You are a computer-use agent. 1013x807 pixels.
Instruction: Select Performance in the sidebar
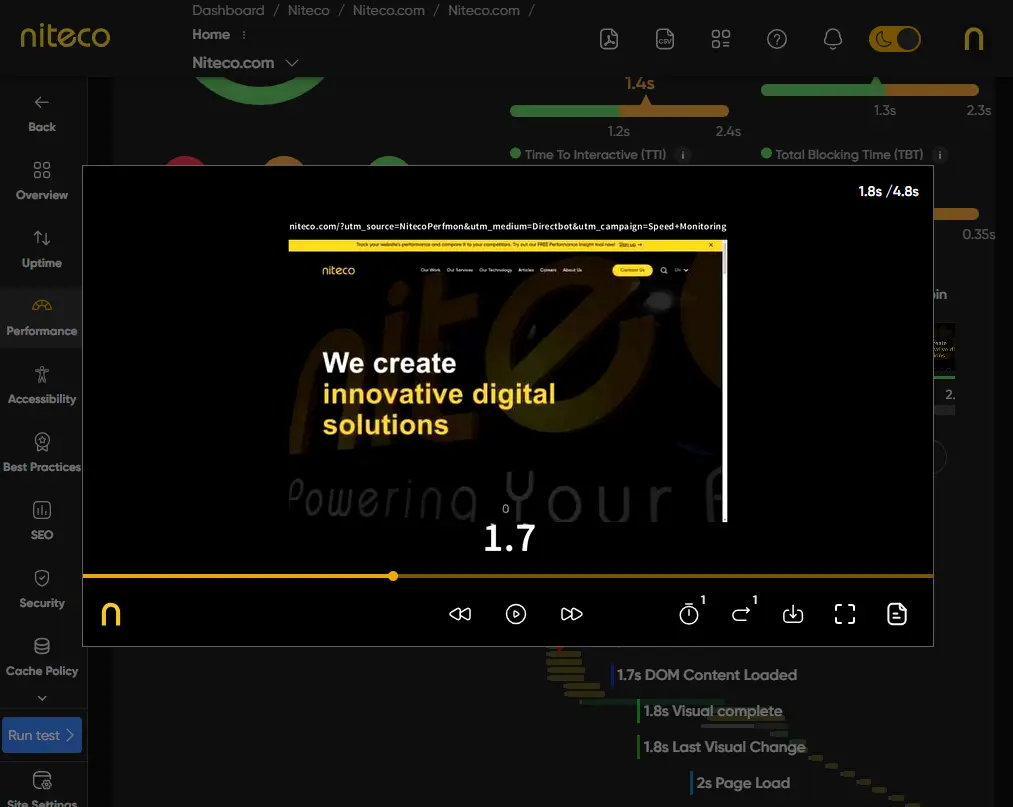41,317
